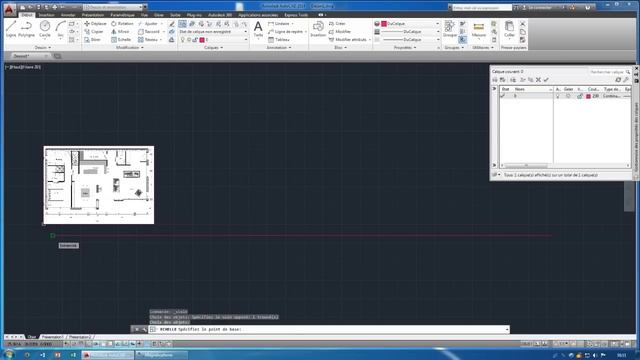
Task: Click the ribbon current layer color swatch
Action: coord(202,40)
